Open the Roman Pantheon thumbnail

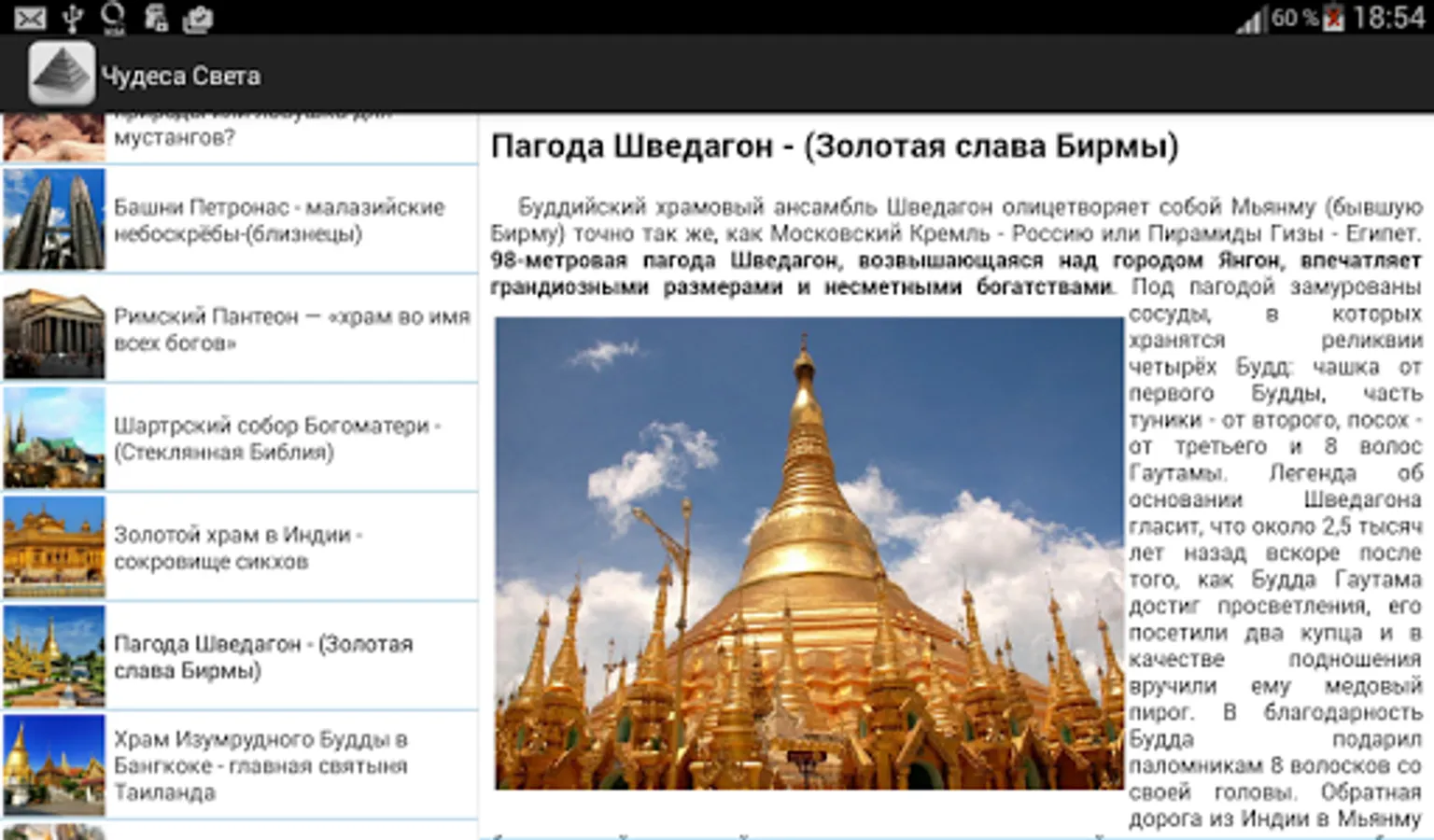[54, 329]
